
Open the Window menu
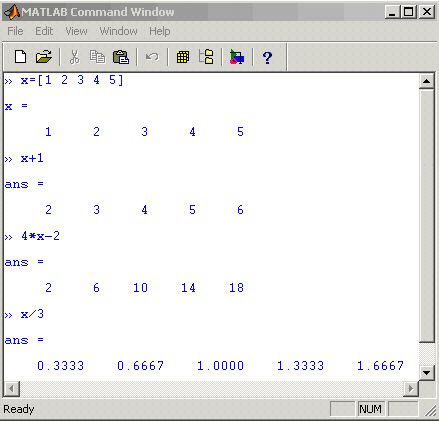tap(118, 31)
